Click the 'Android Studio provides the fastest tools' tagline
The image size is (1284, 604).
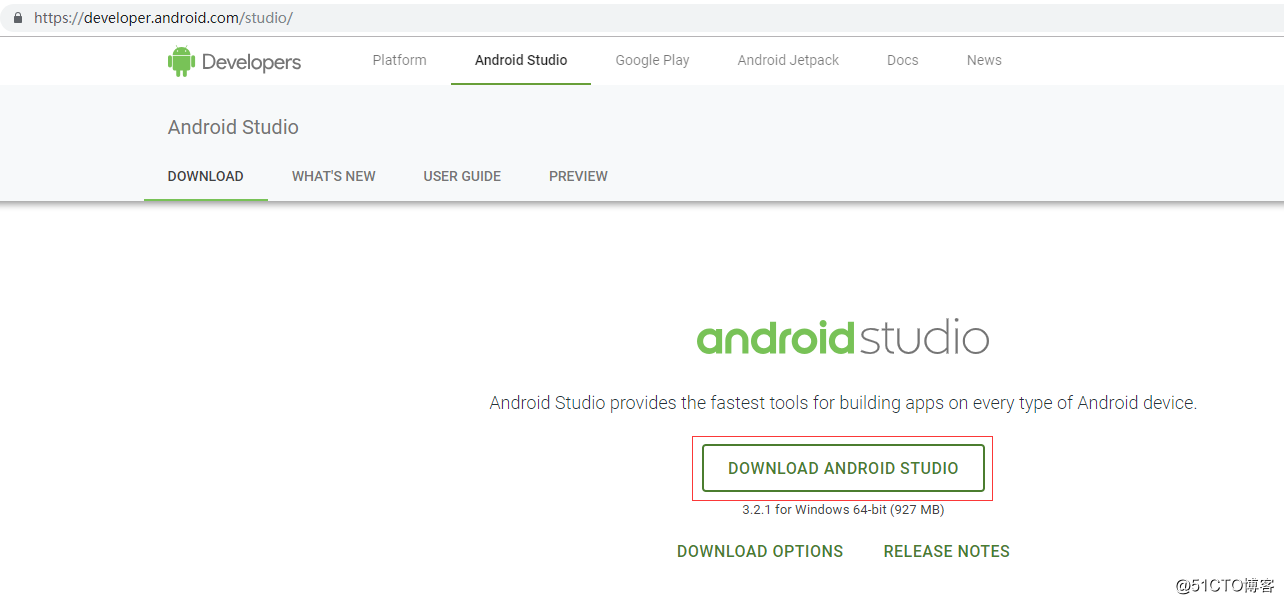tap(843, 403)
